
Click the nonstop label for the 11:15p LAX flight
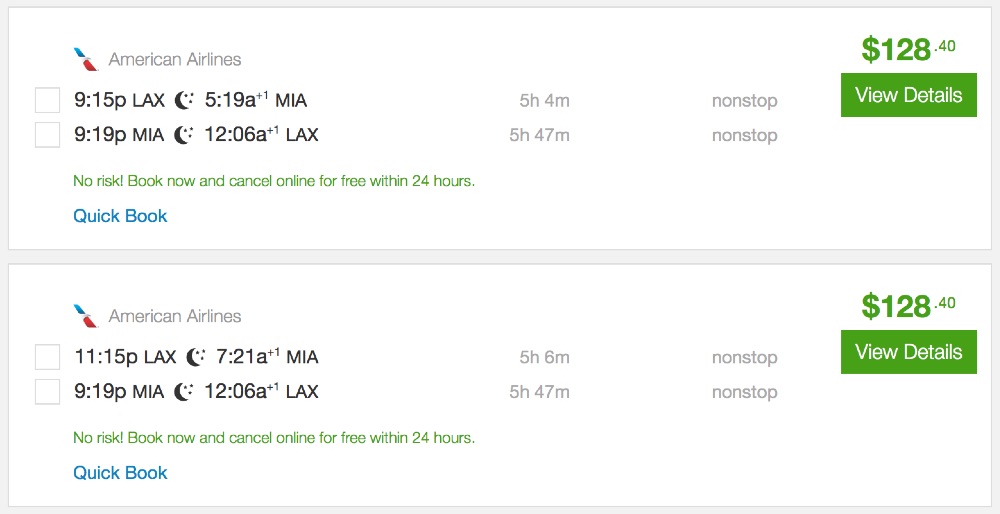tap(744, 357)
